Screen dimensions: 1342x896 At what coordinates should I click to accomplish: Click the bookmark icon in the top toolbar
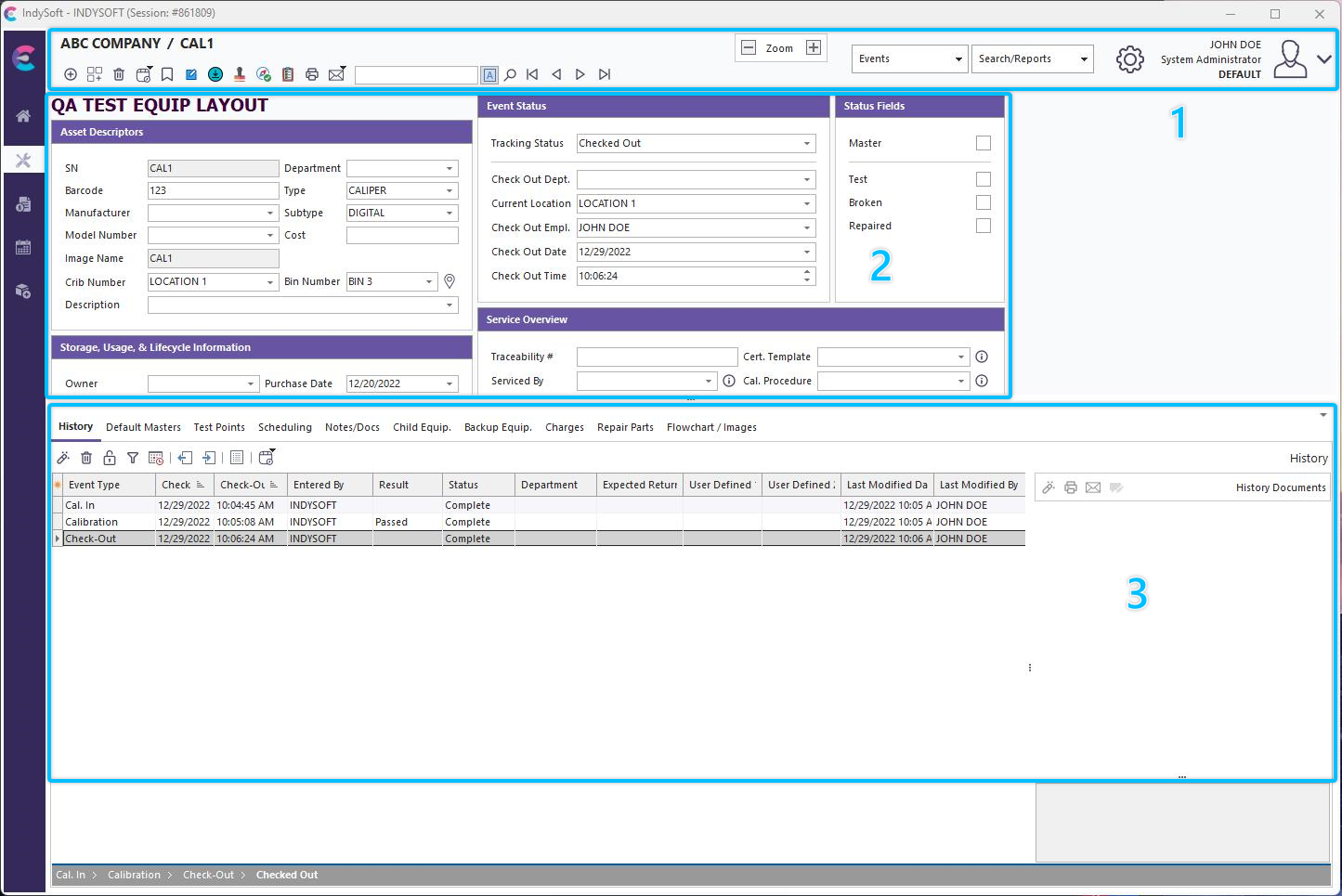pos(167,74)
